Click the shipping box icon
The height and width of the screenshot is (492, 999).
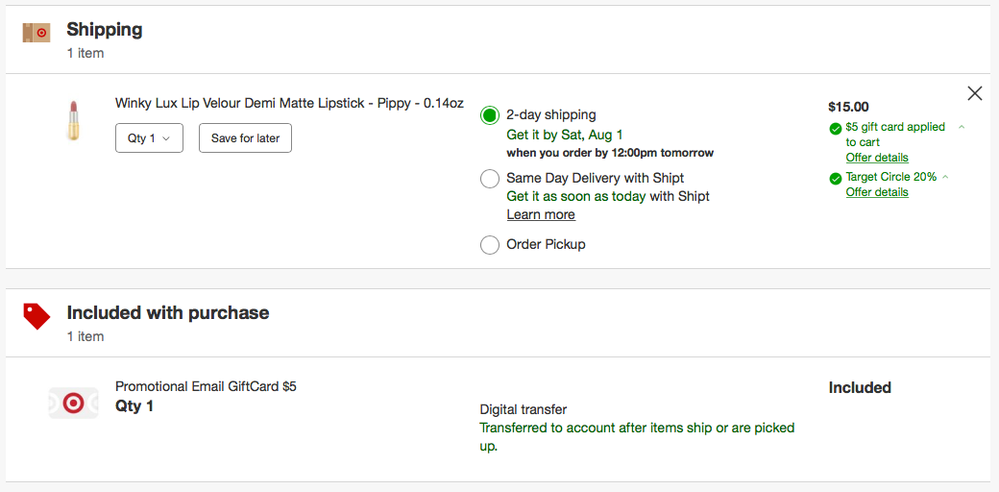[x=36, y=33]
